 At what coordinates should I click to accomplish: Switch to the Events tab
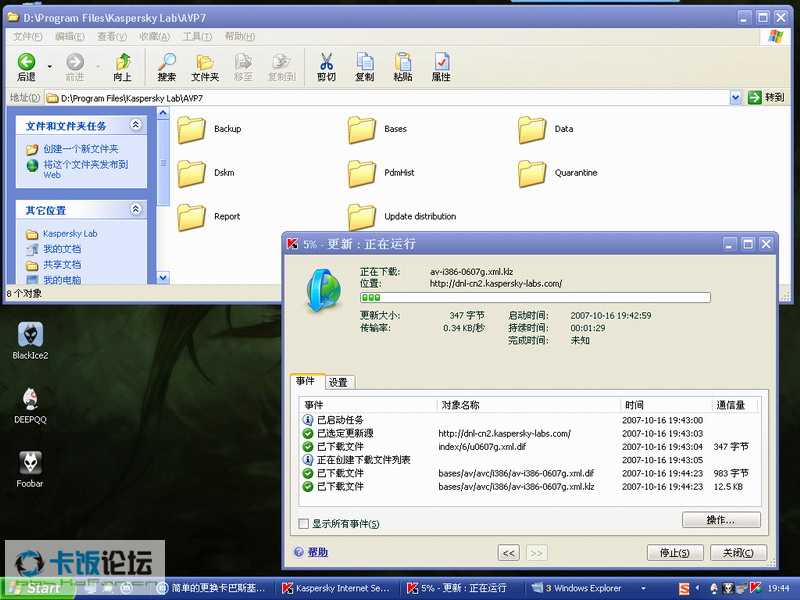coord(306,381)
